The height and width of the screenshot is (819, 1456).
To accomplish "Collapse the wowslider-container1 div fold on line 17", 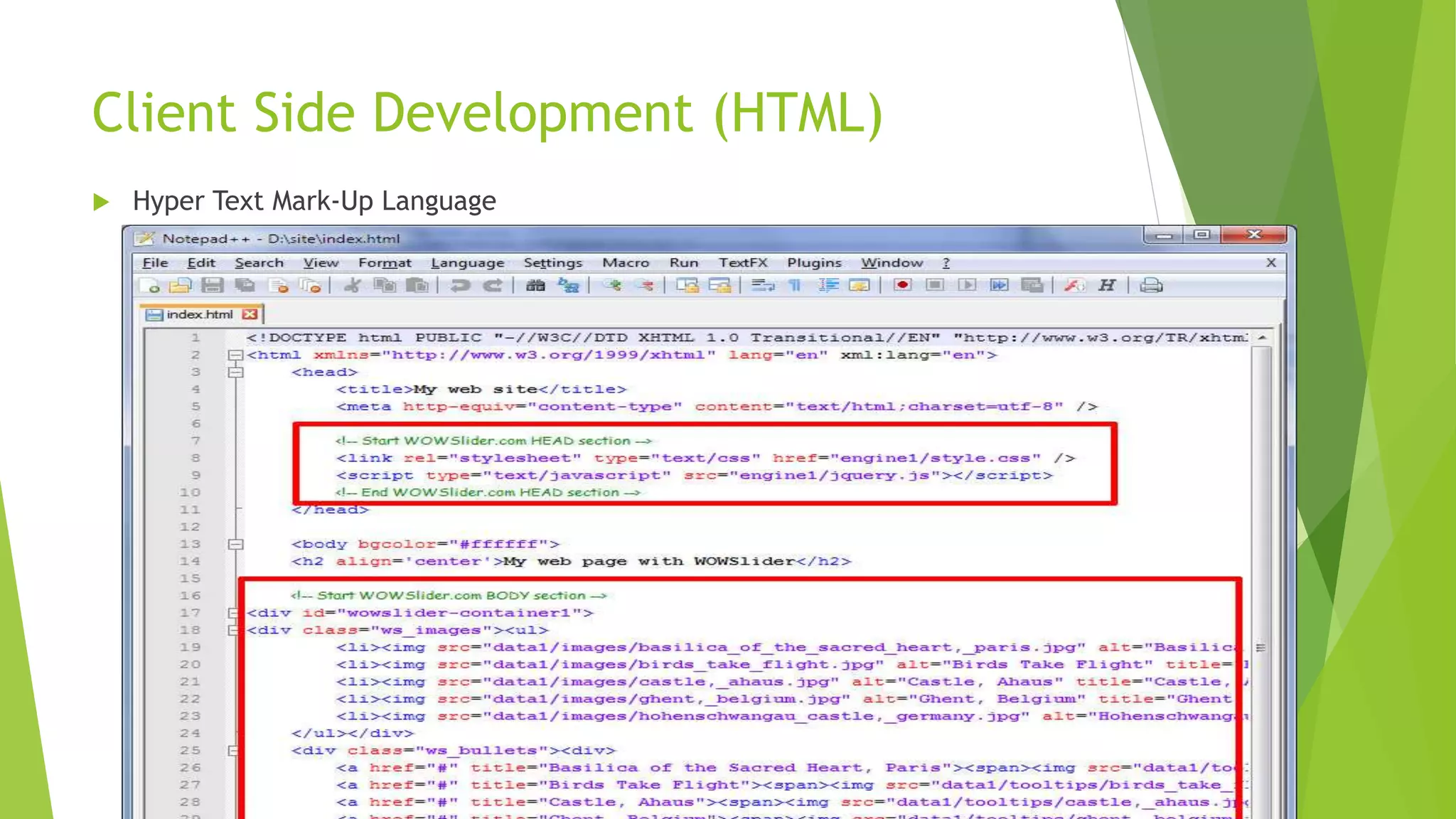I will 232,613.
